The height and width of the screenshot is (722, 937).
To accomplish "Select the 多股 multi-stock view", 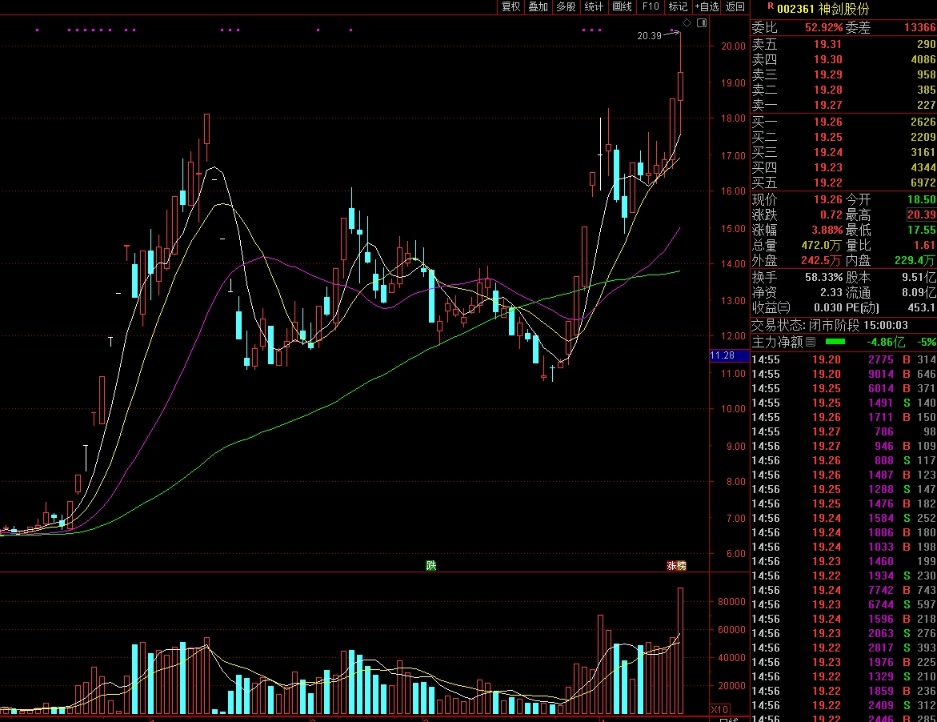I will [x=566, y=7].
